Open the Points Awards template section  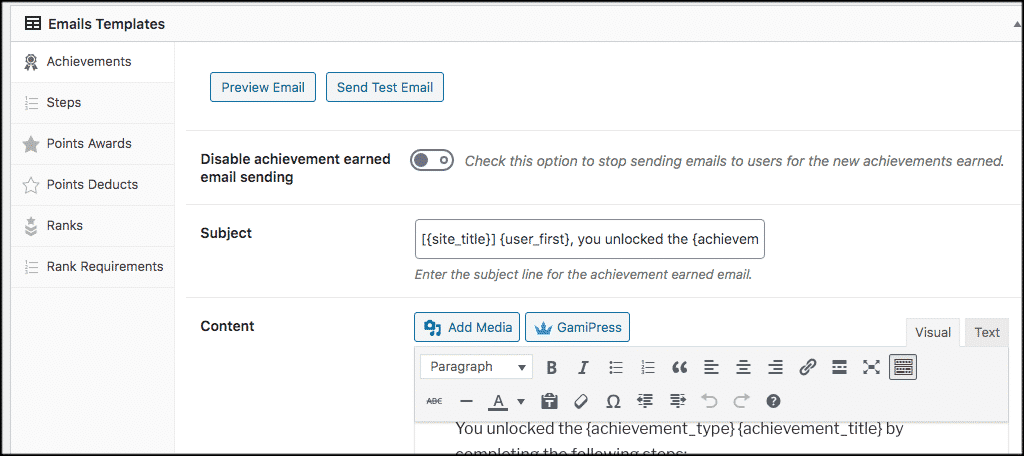[x=88, y=143]
